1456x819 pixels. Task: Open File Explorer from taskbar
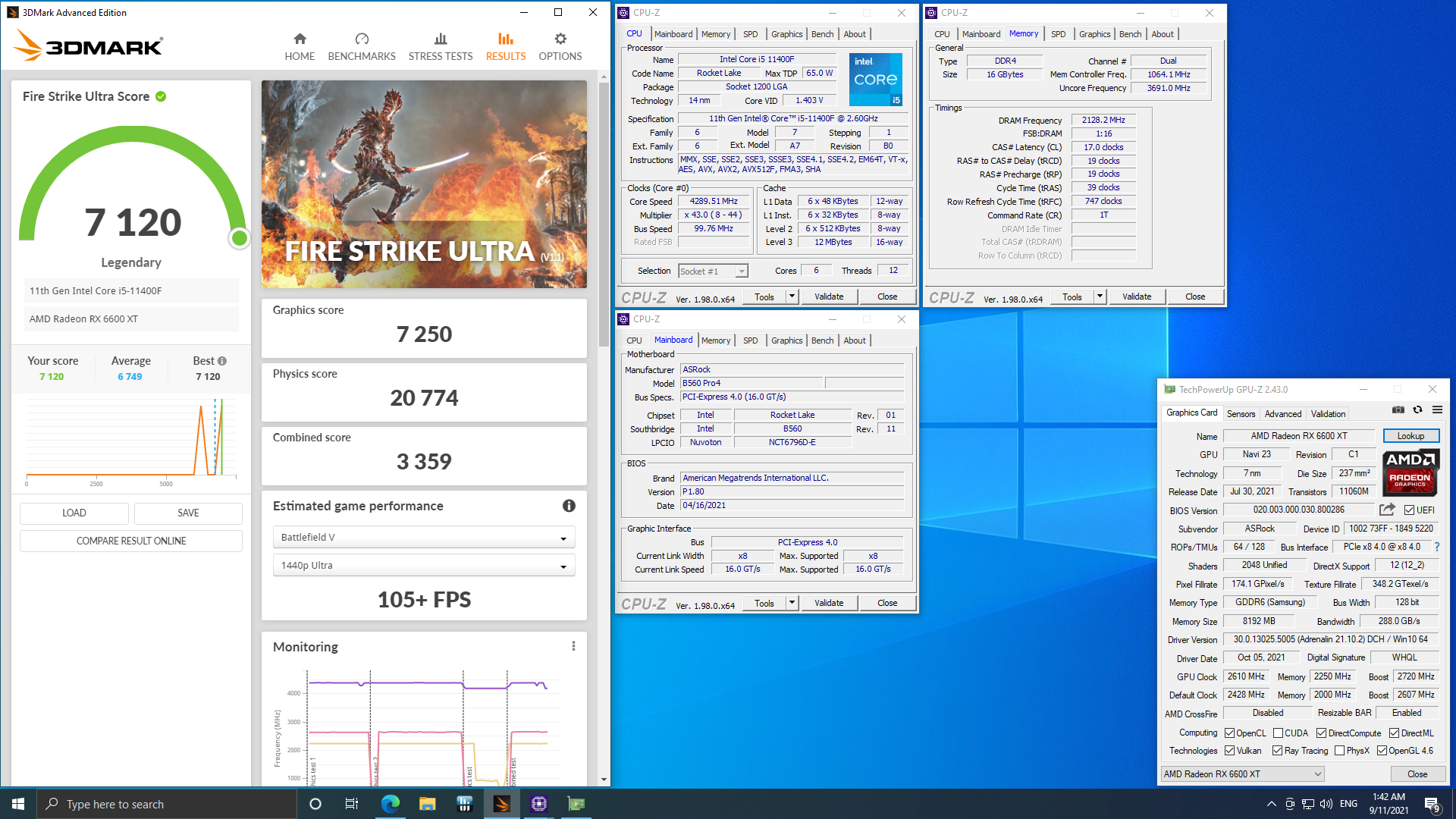[427, 804]
